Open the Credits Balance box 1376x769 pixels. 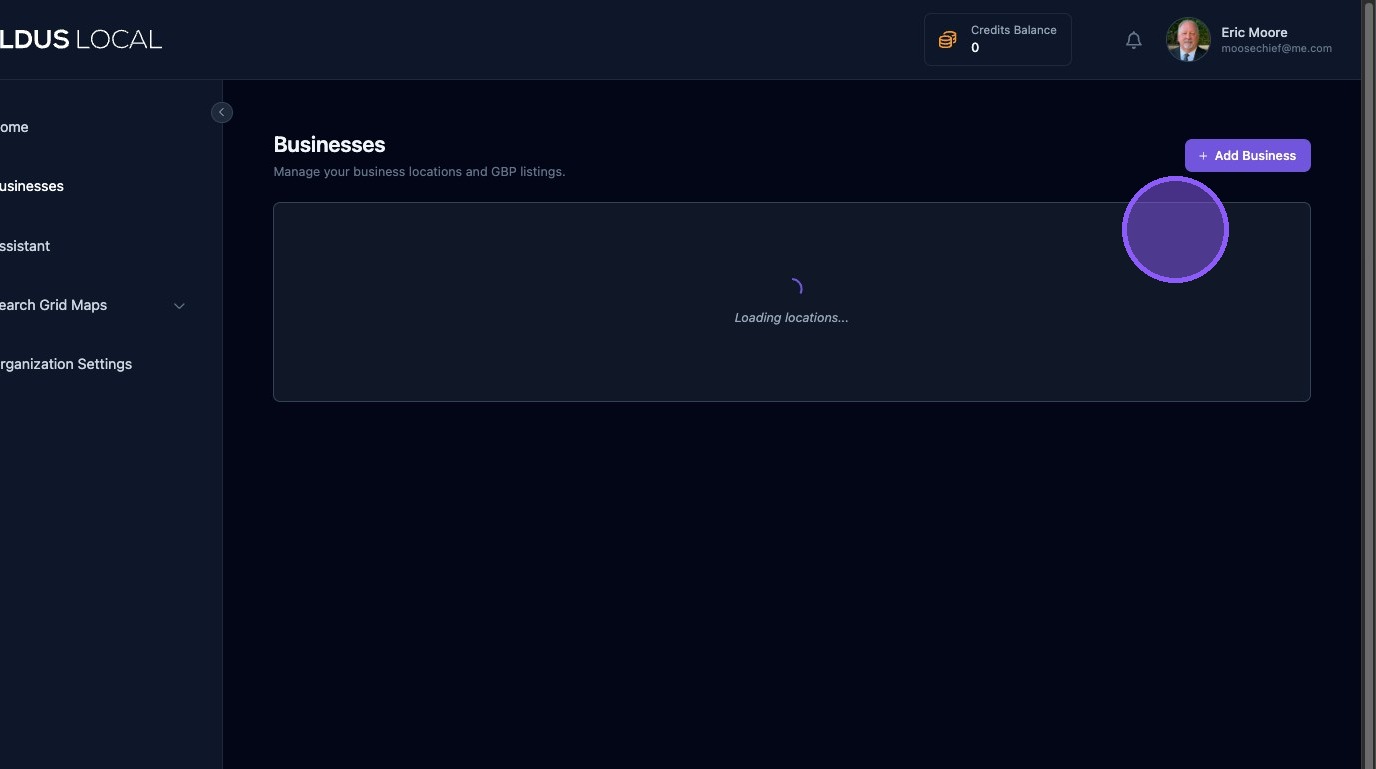997,40
